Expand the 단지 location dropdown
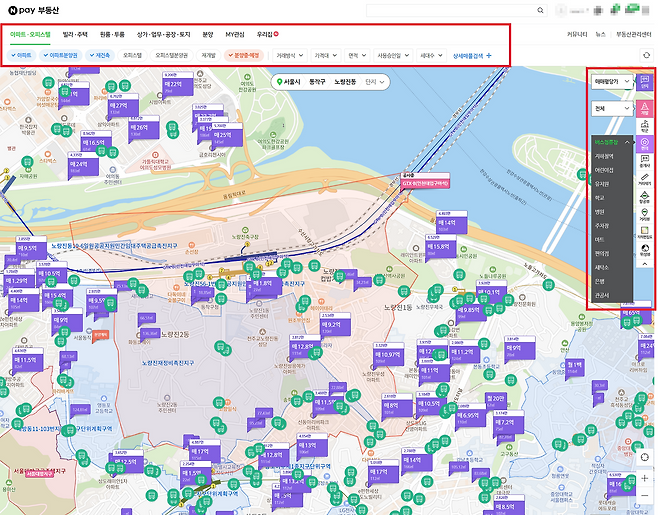The width and height of the screenshot is (658, 515). 375,82
